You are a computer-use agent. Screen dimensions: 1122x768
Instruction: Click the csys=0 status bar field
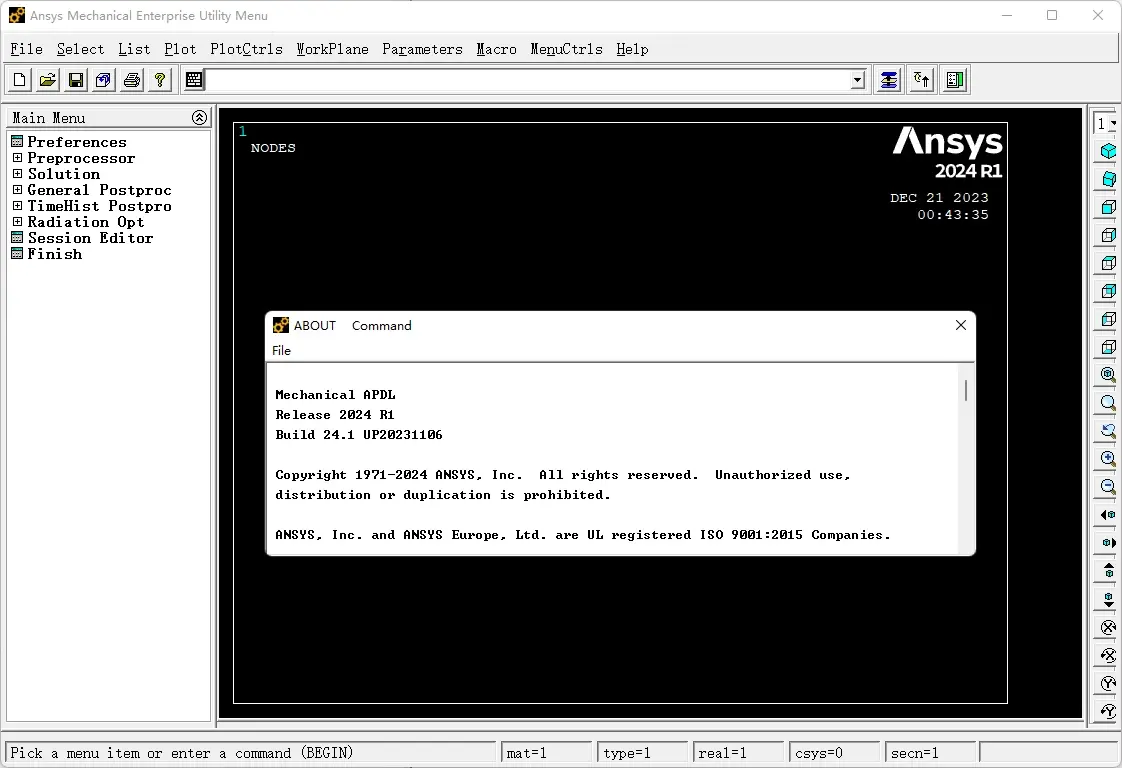pyautogui.click(x=834, y=753)
